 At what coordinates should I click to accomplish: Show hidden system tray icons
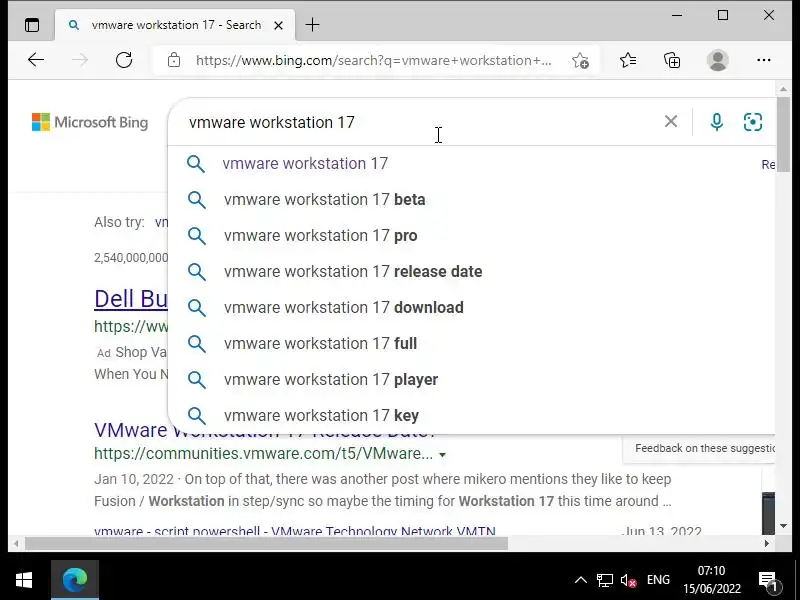click(x=581, y=580)
